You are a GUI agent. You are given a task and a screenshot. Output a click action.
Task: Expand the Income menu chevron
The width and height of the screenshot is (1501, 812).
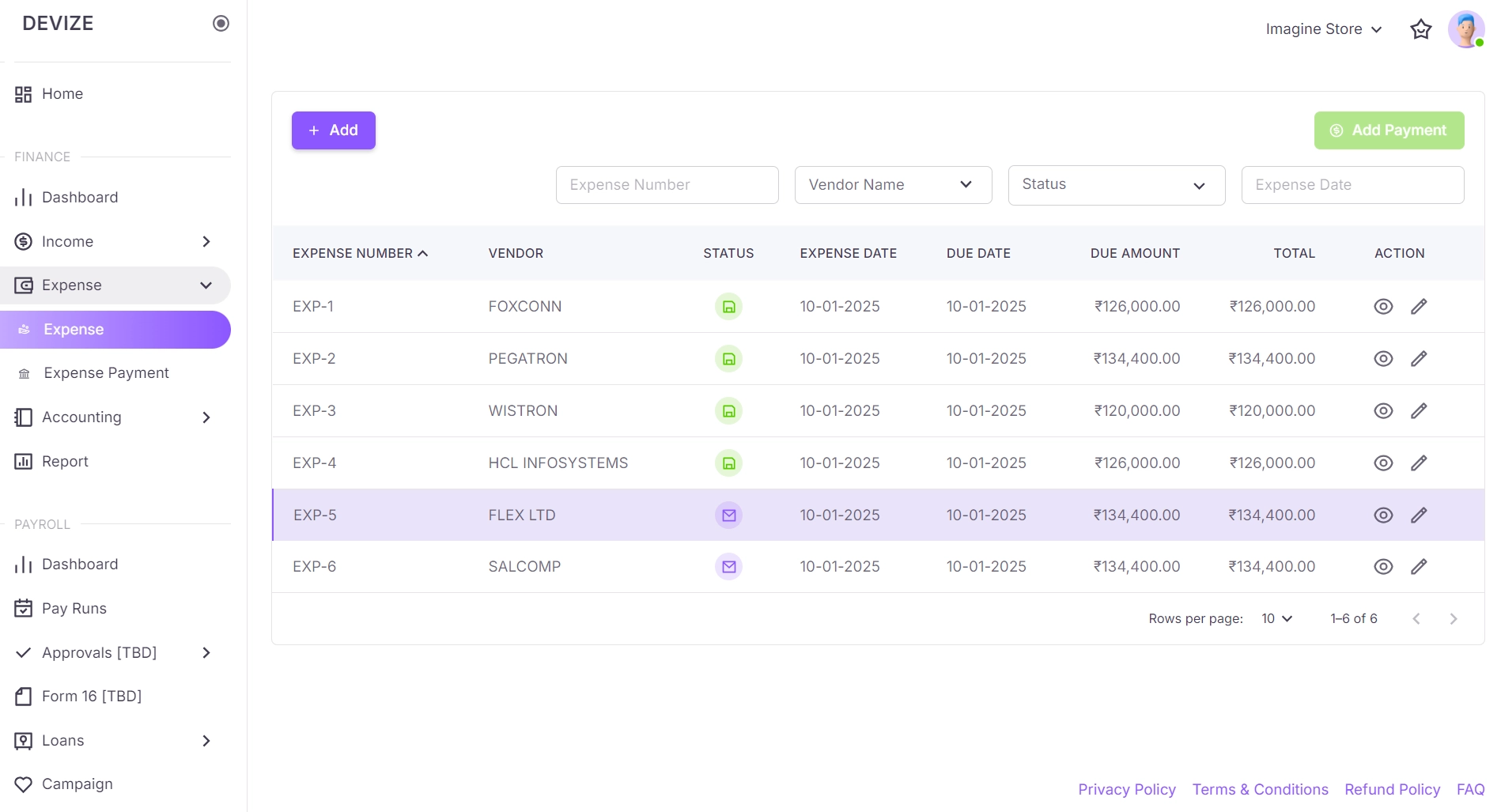[x=206, y=242]
